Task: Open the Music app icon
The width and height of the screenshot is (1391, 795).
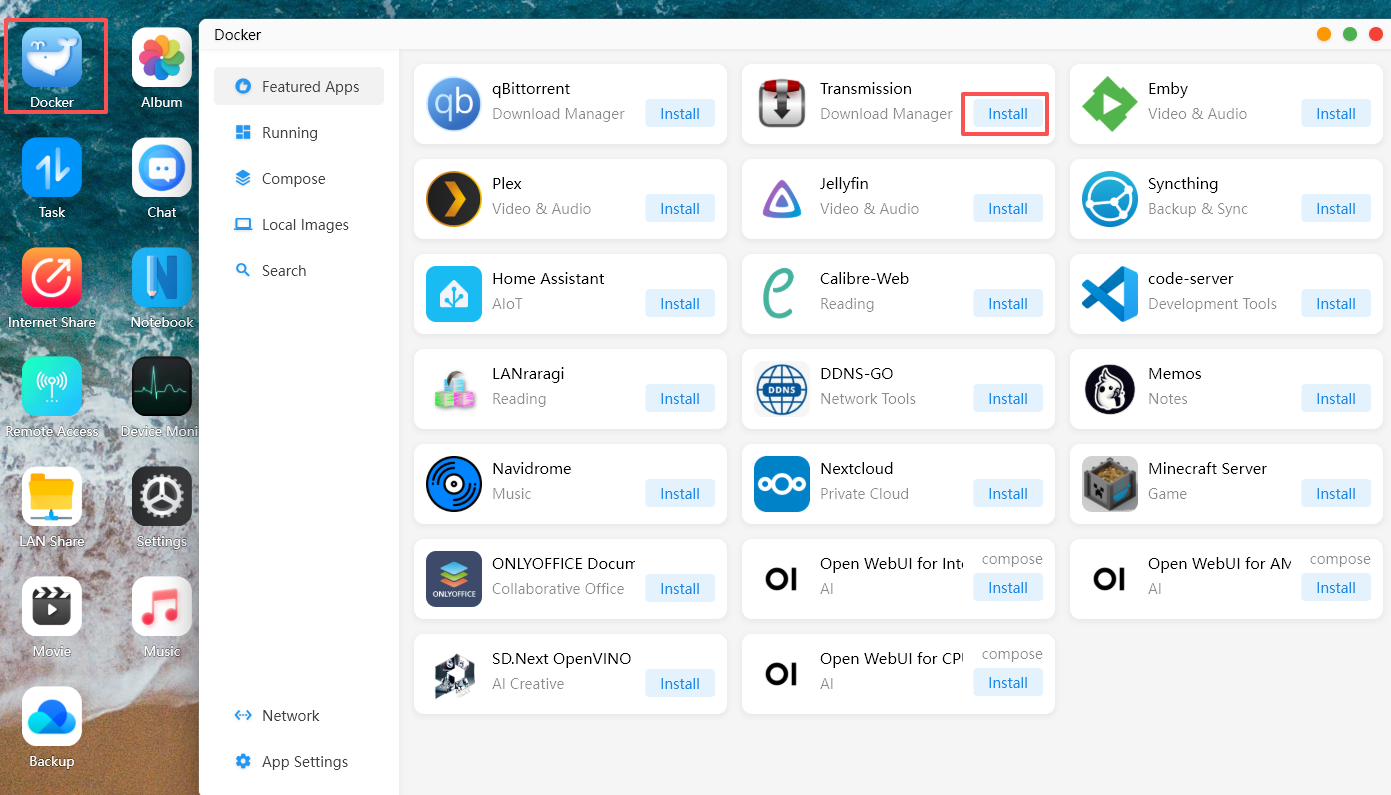Action: 162,607
